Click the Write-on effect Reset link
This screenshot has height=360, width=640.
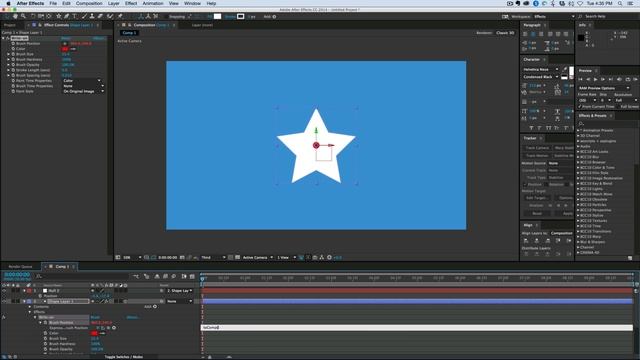point(65,38)
